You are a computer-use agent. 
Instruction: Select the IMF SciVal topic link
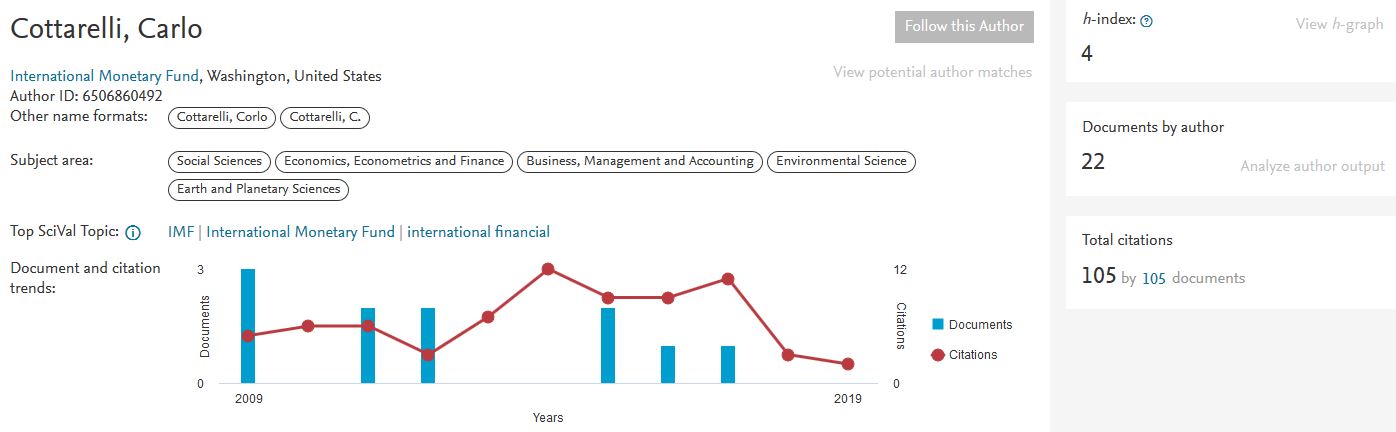click(x=181, y=232)
